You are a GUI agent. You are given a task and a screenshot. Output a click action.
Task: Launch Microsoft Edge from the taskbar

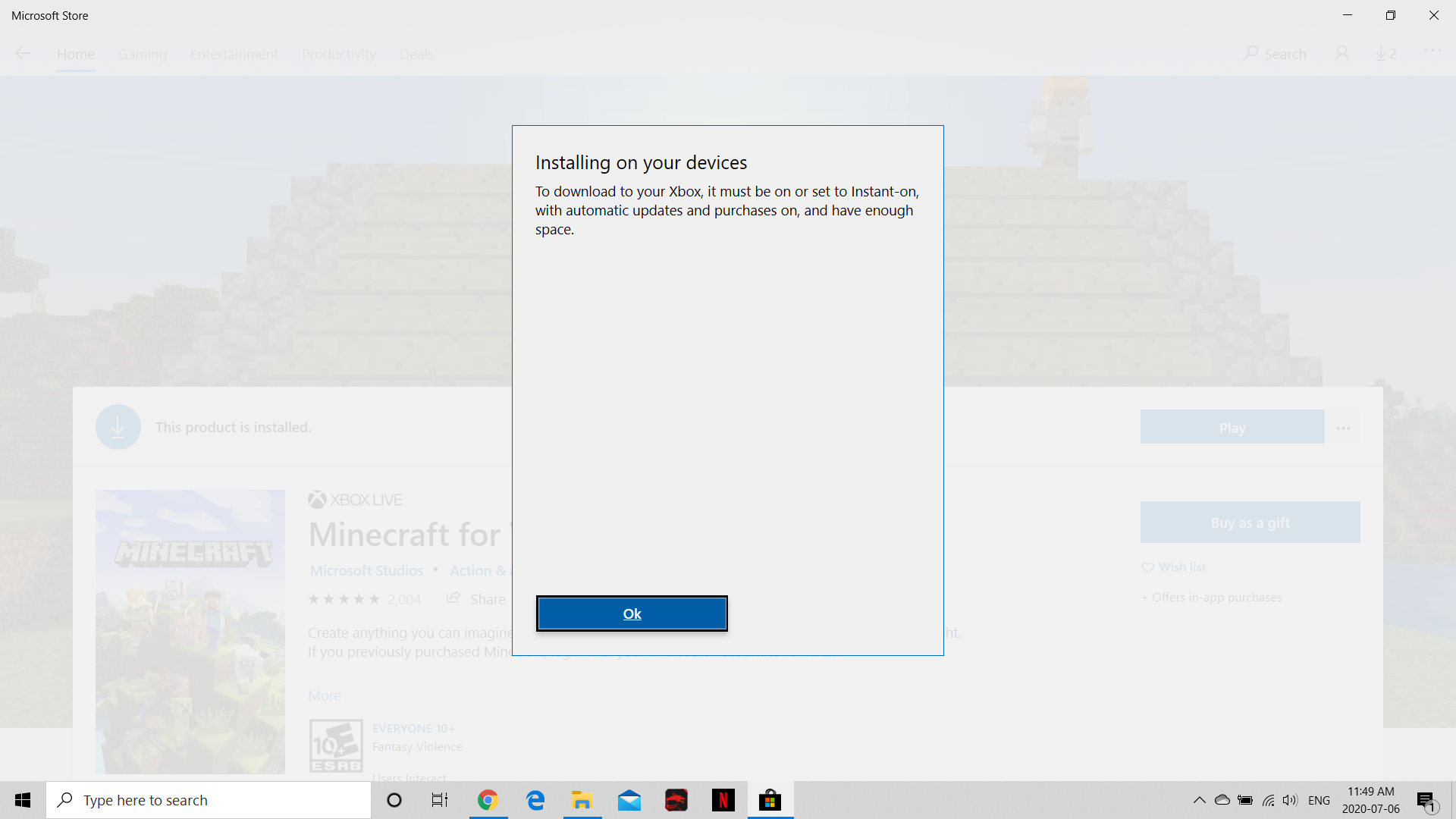coord(535,800)
